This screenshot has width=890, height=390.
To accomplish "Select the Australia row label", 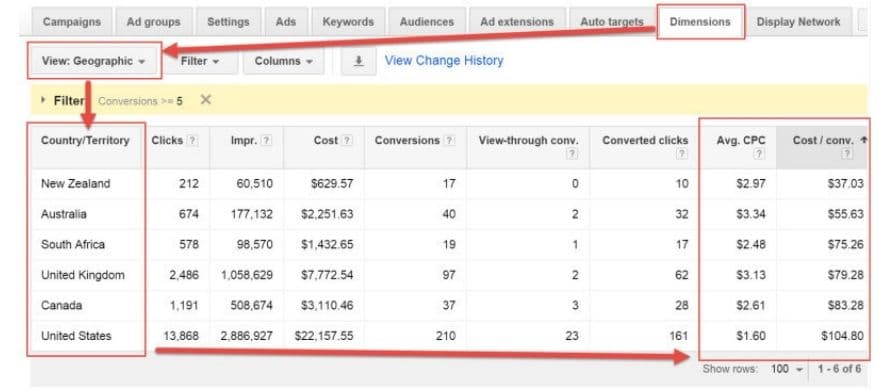I will (64, 214).
